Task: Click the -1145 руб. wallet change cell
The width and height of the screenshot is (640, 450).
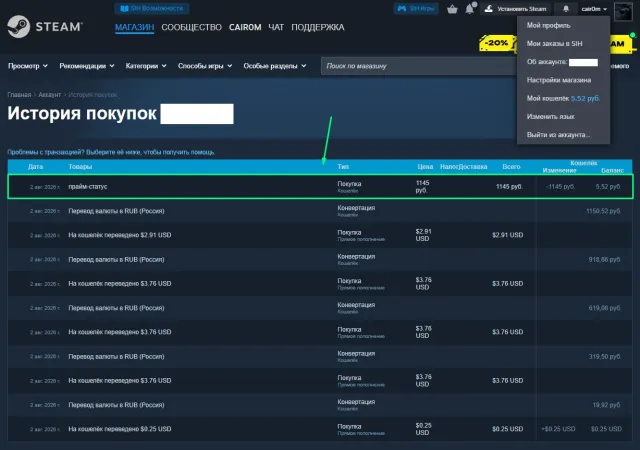Action: click(x=560, y=187)
